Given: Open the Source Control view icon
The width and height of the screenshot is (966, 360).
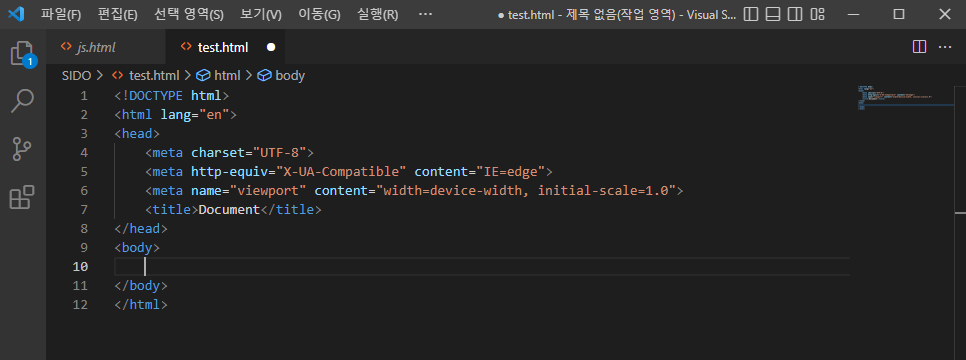Looking at the screenshot, I should (23, 149).
